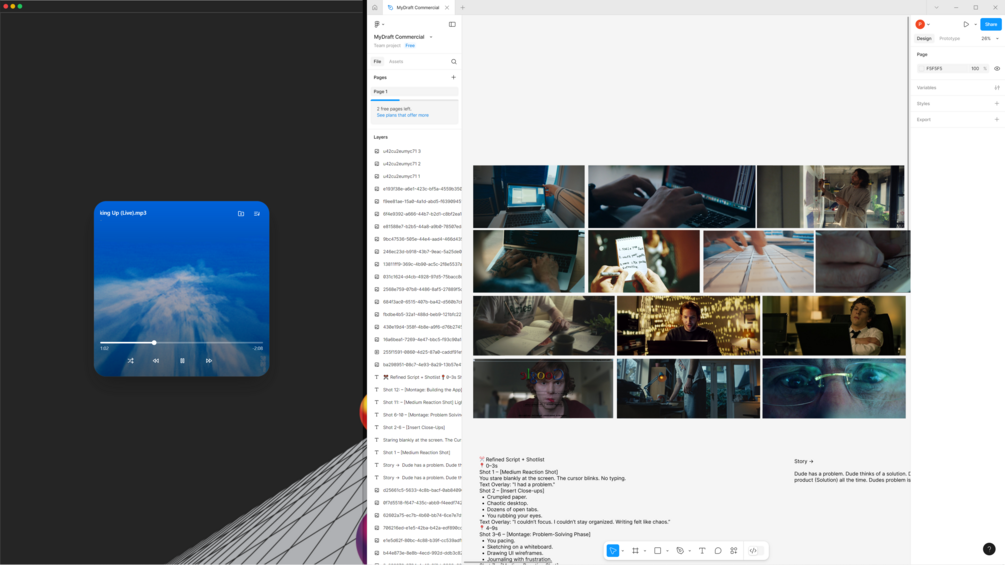Open the 'See plans that offer more' link

coord(403,115)
